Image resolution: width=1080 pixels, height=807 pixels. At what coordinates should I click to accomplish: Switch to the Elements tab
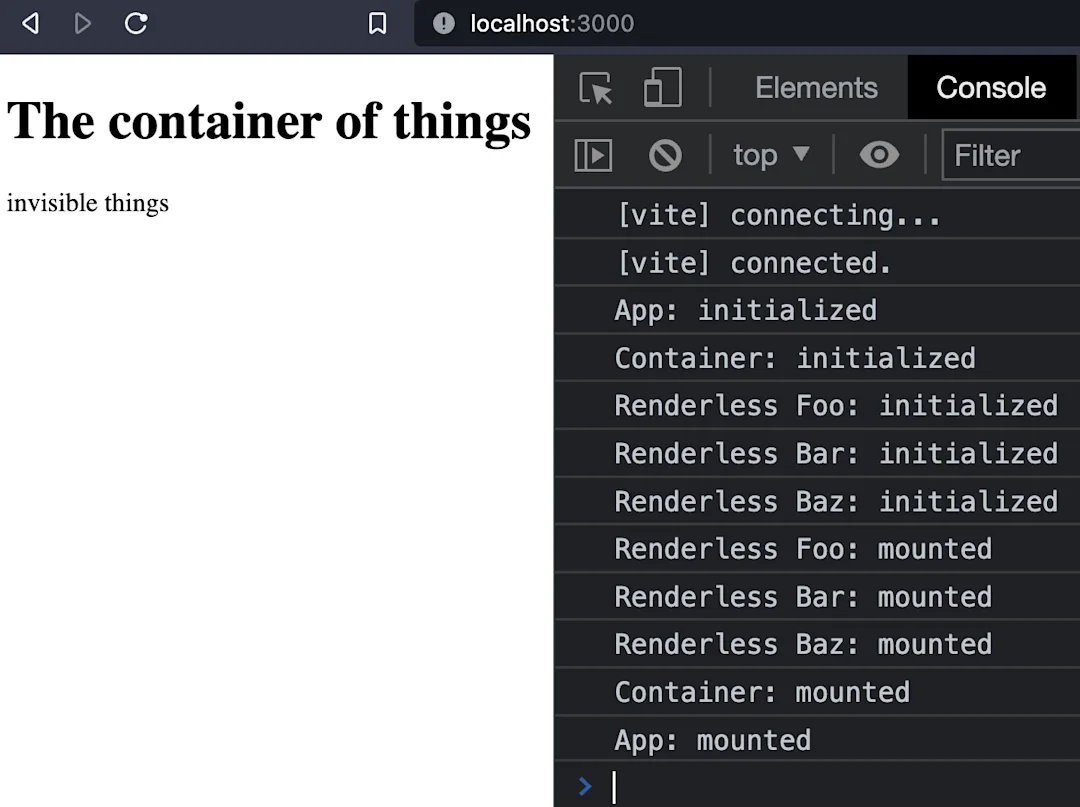816,88
